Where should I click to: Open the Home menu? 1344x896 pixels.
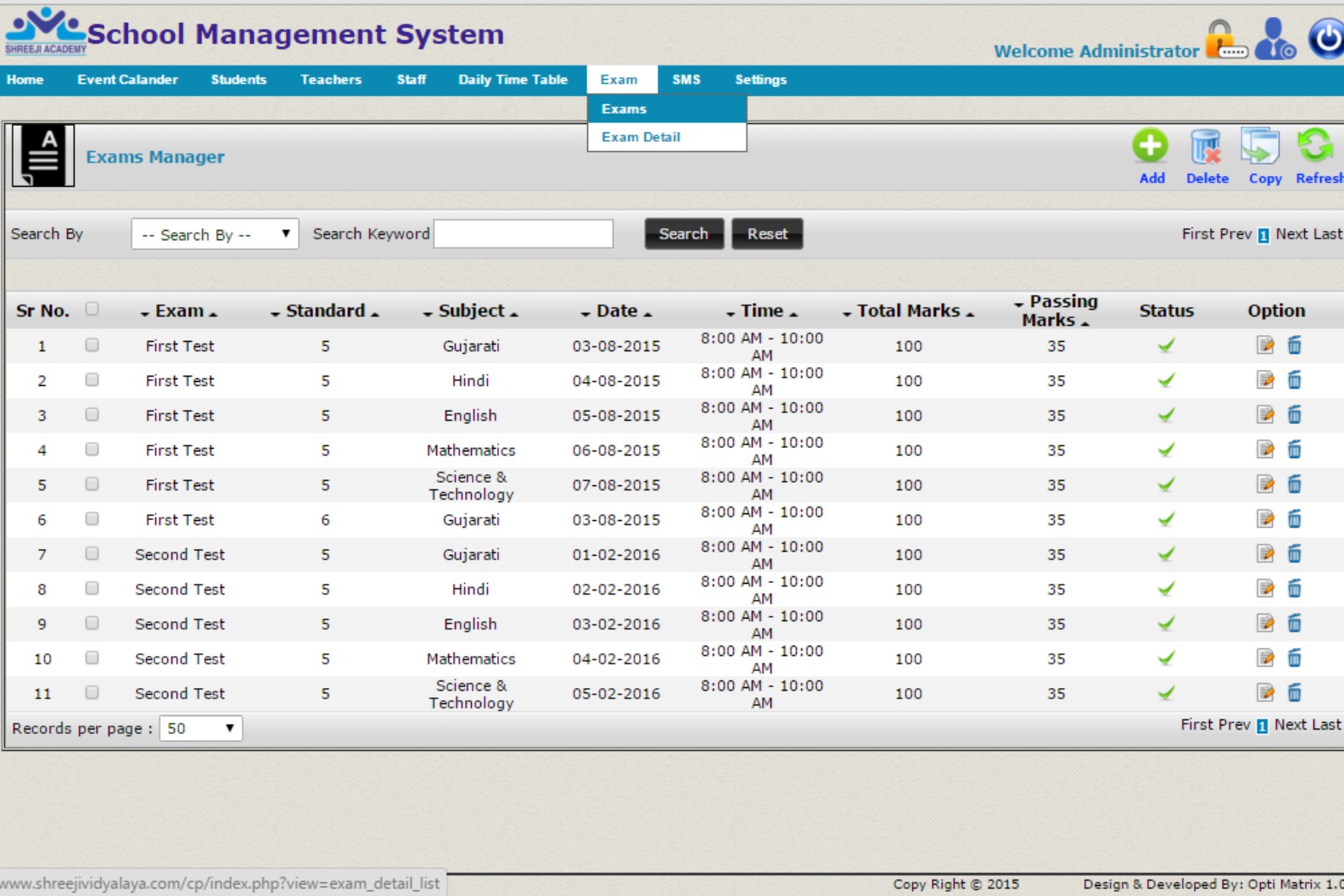click(25, 80)
